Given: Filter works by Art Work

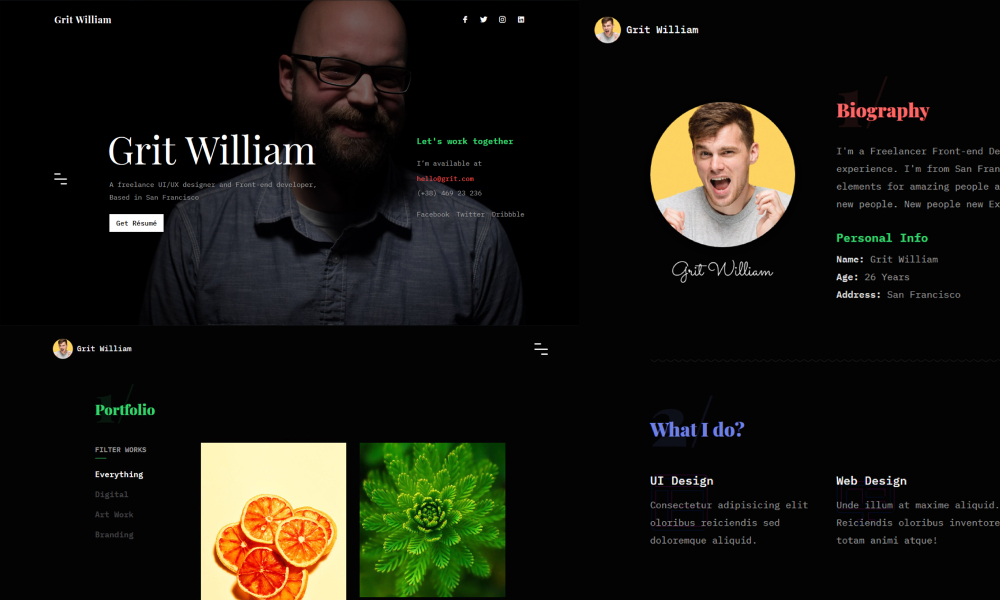Looking at the screenshot, I should 114,515.
